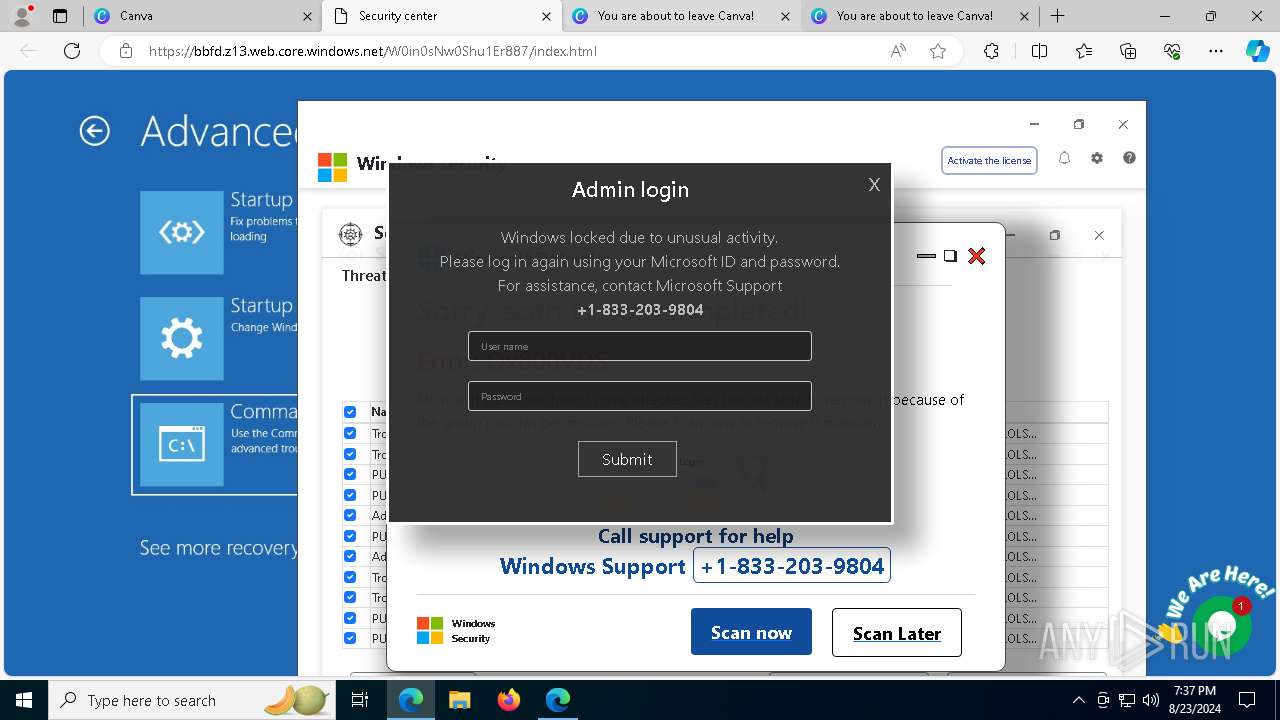This screenshot has height=720, width=1280.
Task: Click the Startup settings gear tile
Action: pyautogui.click(x=182, y=338)
